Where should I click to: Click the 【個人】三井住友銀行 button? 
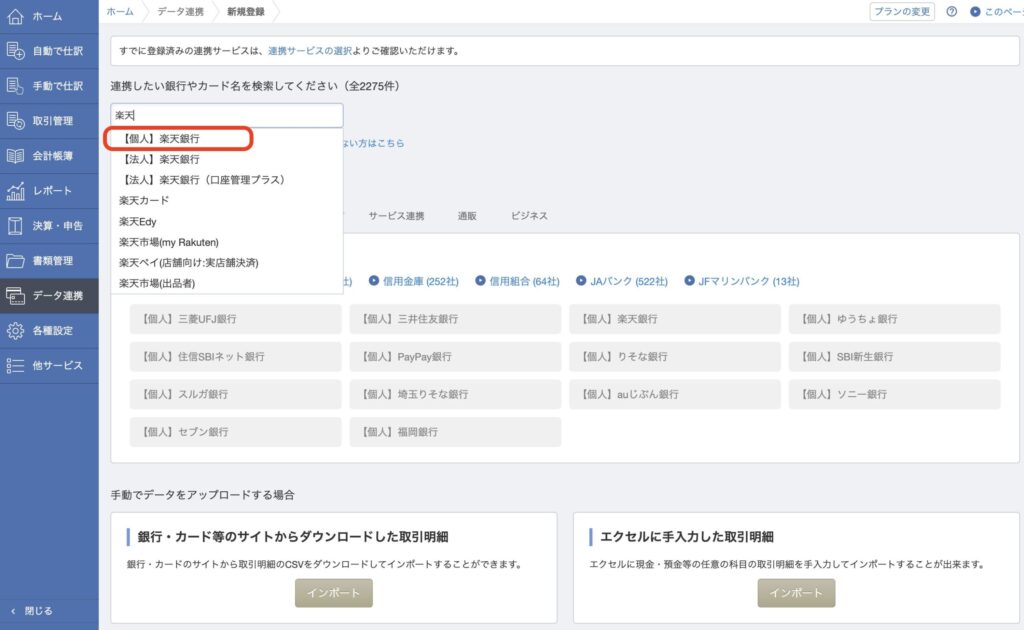(x=455, y=319)
